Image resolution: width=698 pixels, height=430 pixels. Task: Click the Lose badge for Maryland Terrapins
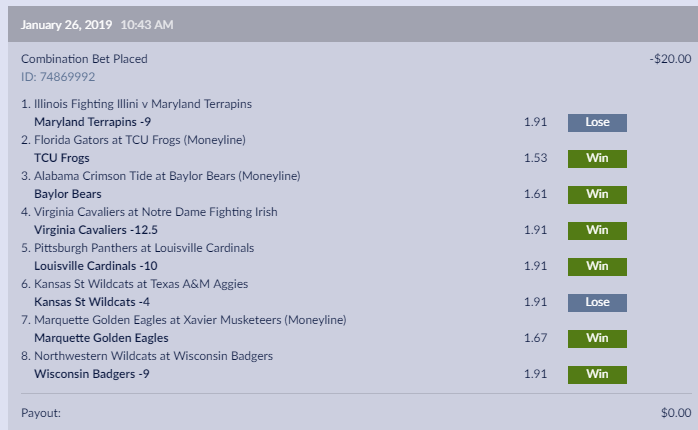click(x=597, y=122)
